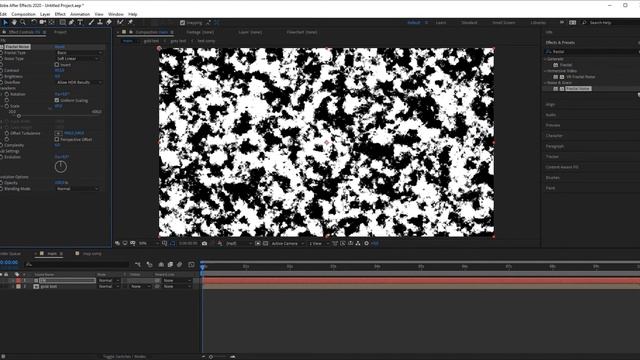Switch to the Libraries workspace
This screenshot has height=360, width=640.
(x=538, y=22)
